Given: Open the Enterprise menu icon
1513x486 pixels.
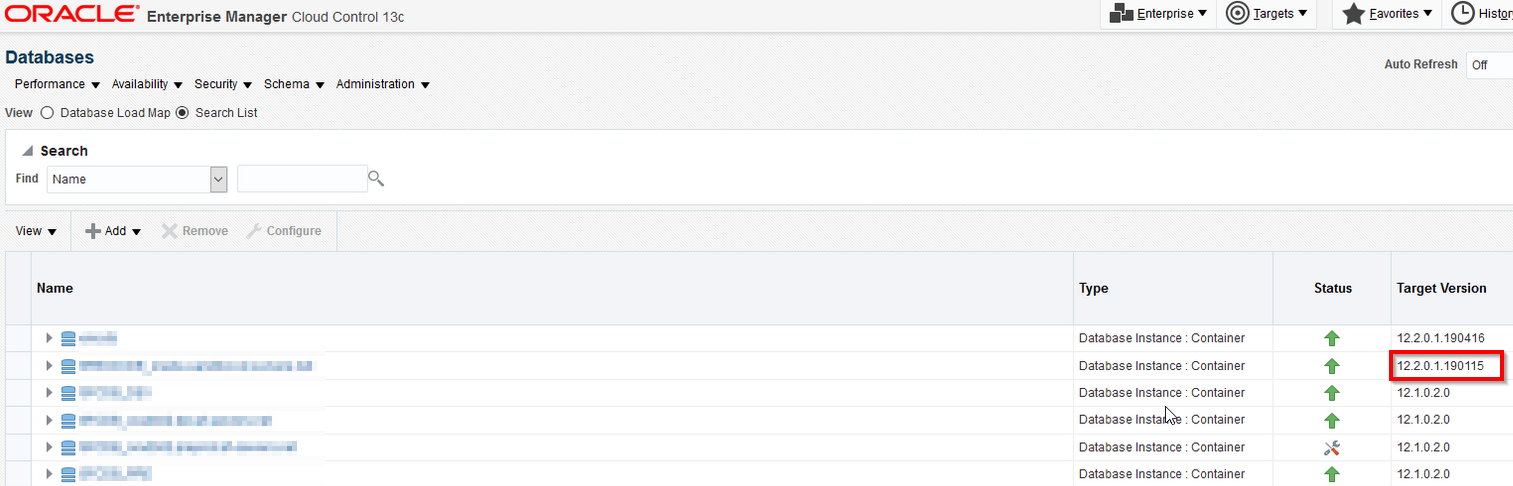Looking at the screenshot, I should tap(1121, 14).
